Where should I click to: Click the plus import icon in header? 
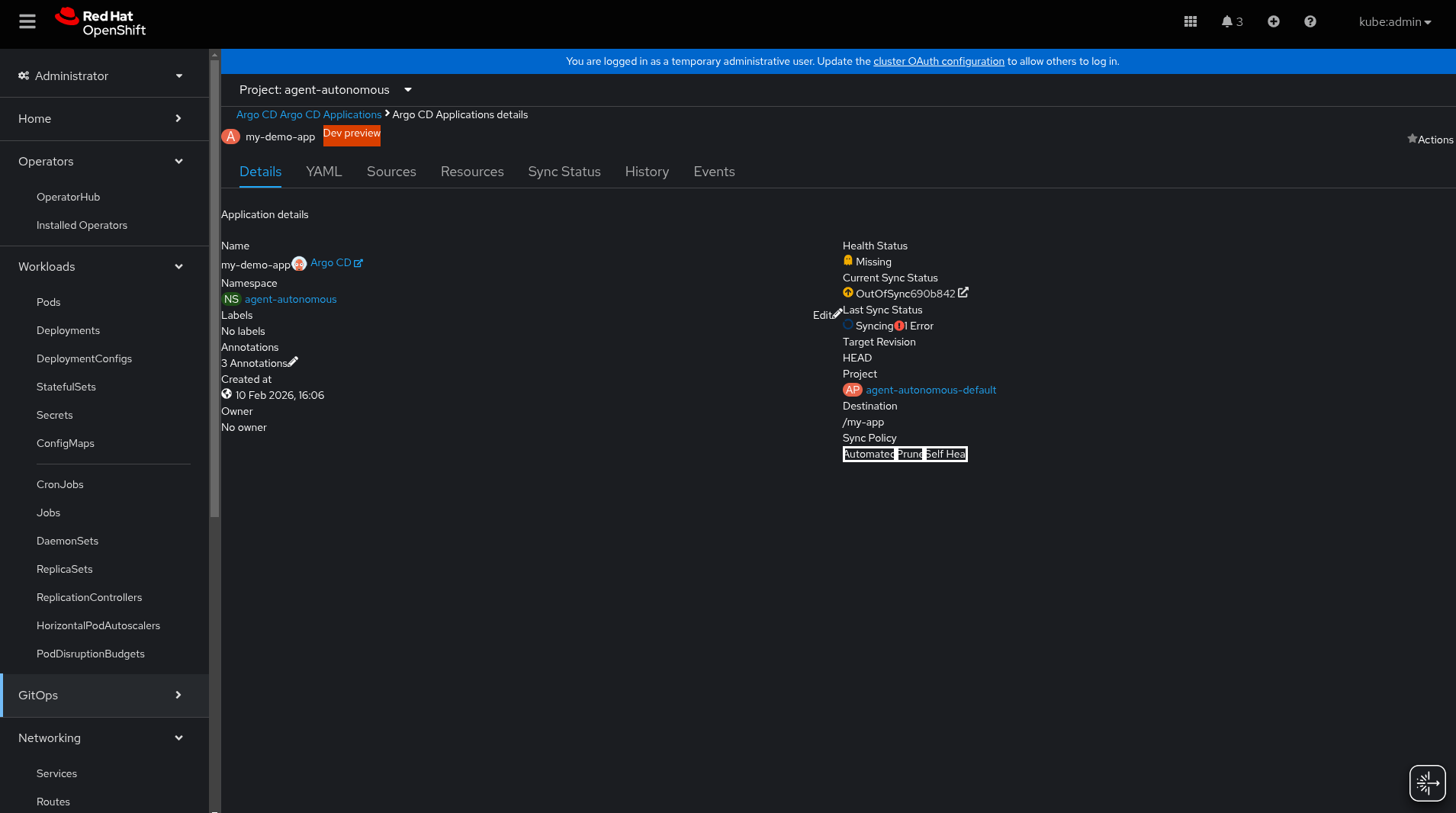[1273, 21]
